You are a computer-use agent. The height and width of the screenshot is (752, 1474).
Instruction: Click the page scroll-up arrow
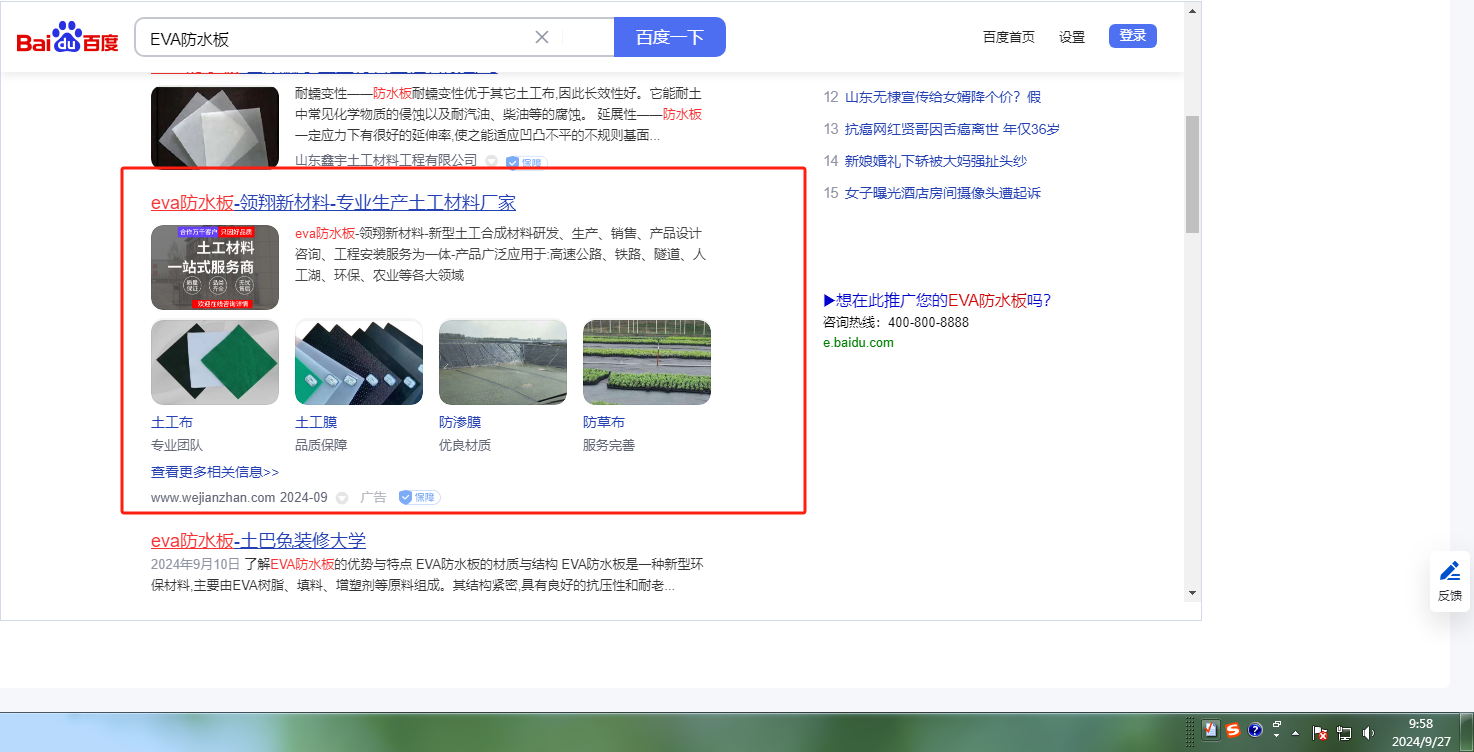click(1192, 12)
